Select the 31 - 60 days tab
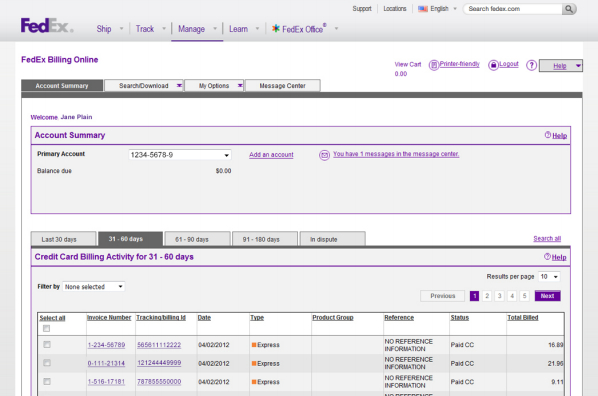The width and height of the screenshot is (598, 396). pos(130,239)
